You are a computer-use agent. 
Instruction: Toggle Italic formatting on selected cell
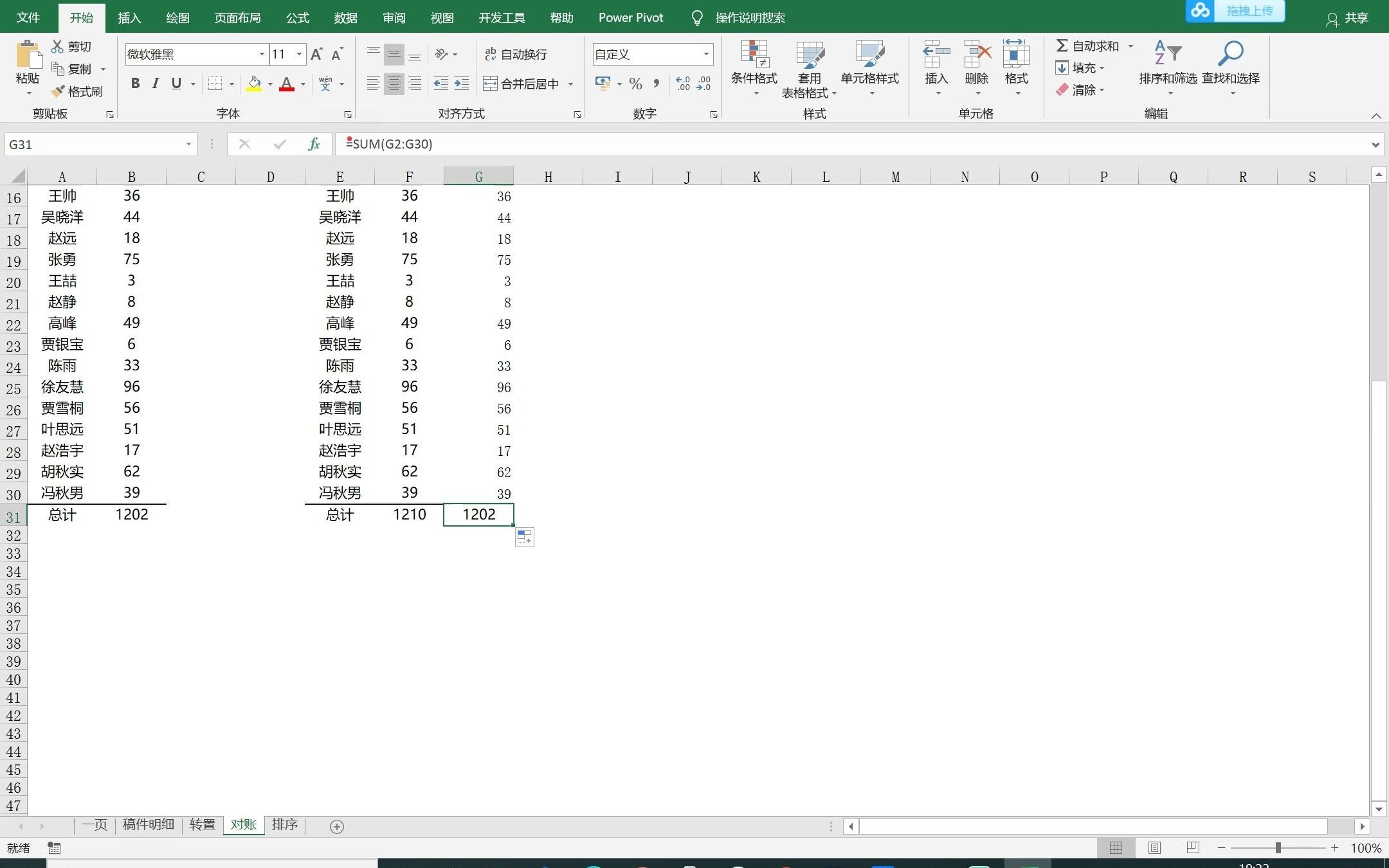click(x=155, y=83)
